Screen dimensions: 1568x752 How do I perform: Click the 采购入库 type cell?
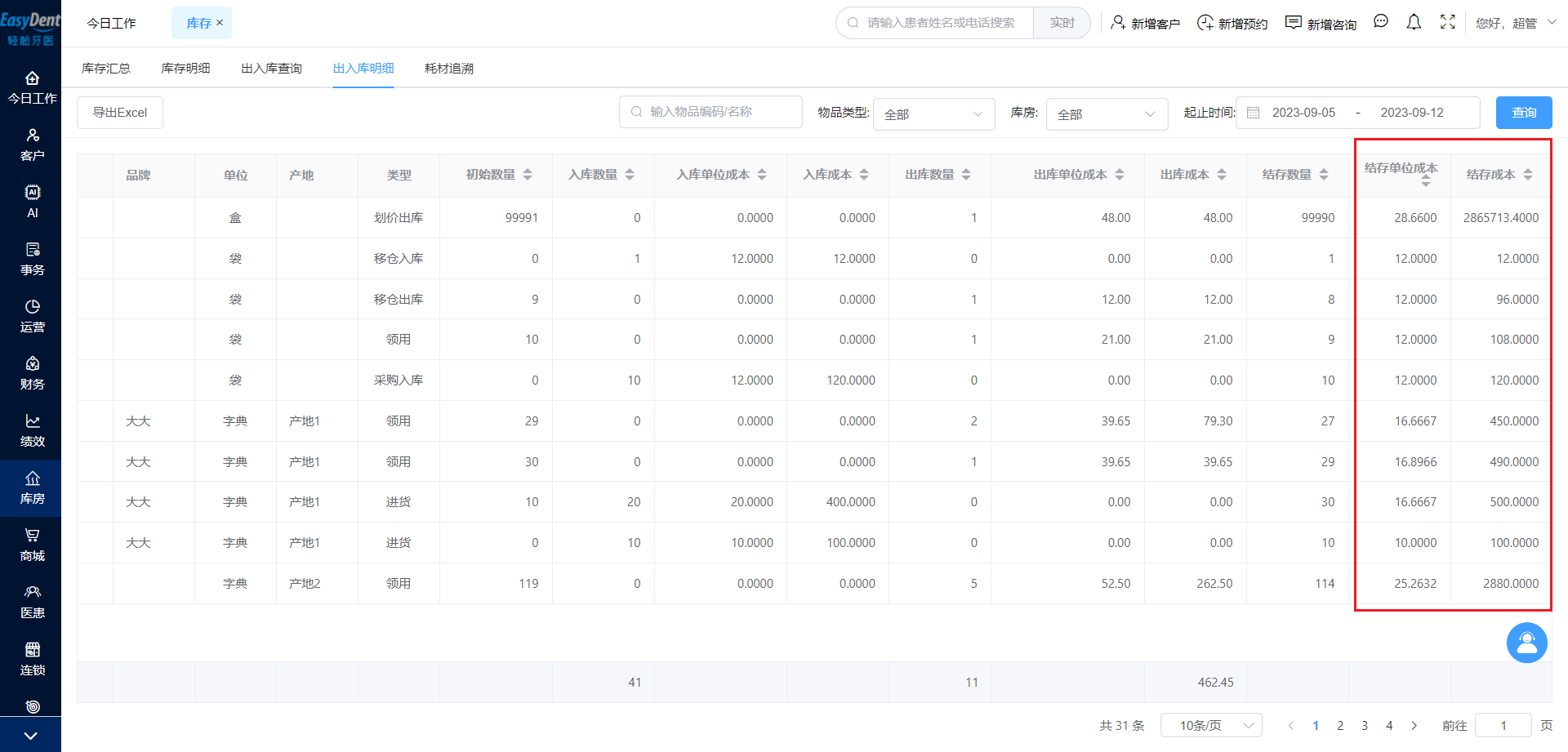[399, 380]
